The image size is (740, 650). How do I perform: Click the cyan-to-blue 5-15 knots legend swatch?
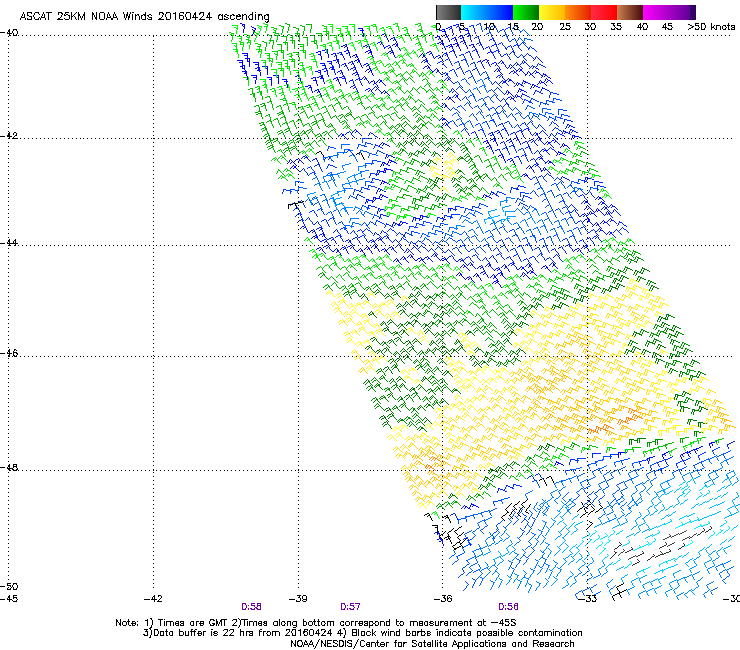pyautogui.click(x=487, y=12)
